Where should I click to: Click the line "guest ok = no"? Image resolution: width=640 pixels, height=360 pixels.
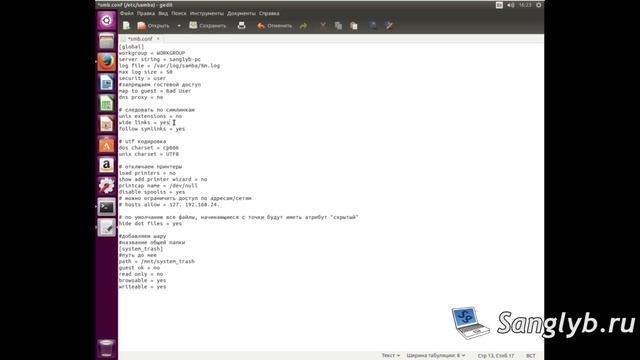tap(140, 268)
